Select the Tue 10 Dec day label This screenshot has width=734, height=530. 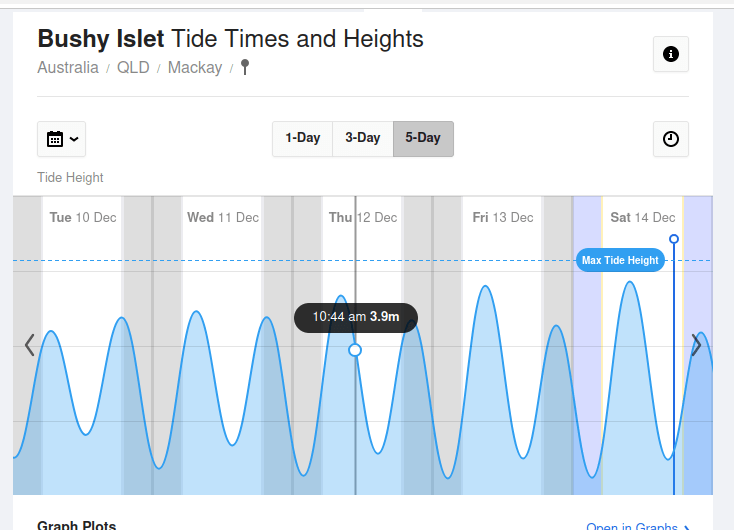82,217
